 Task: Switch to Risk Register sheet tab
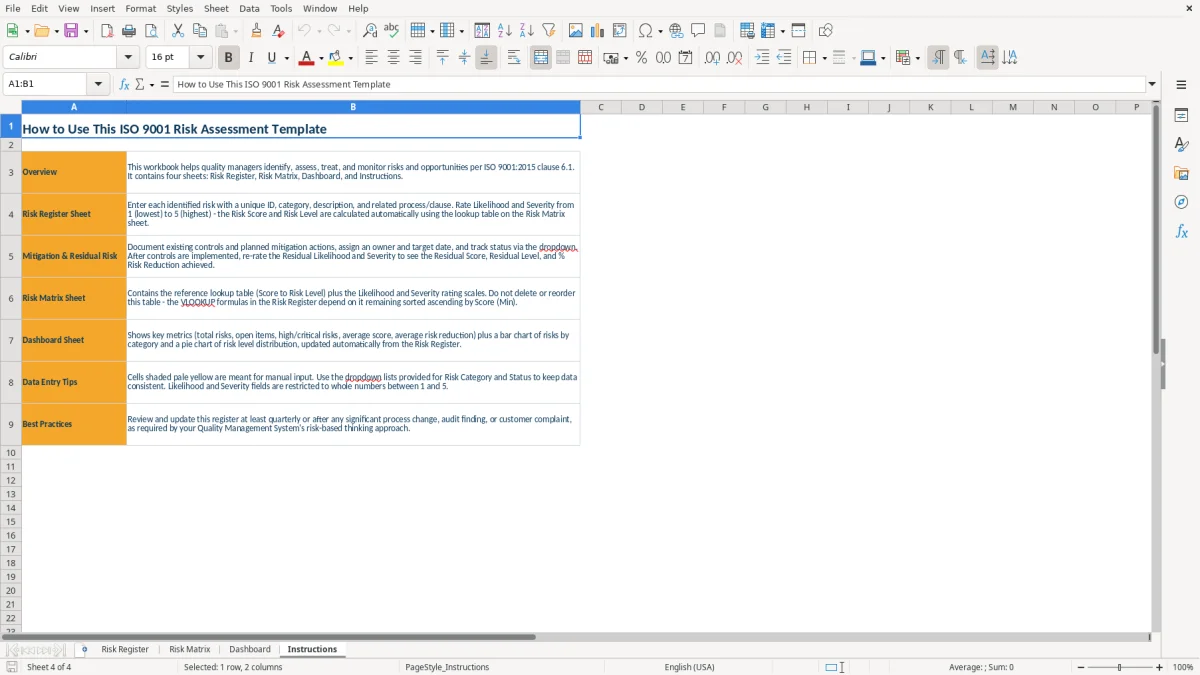(125, 649)
